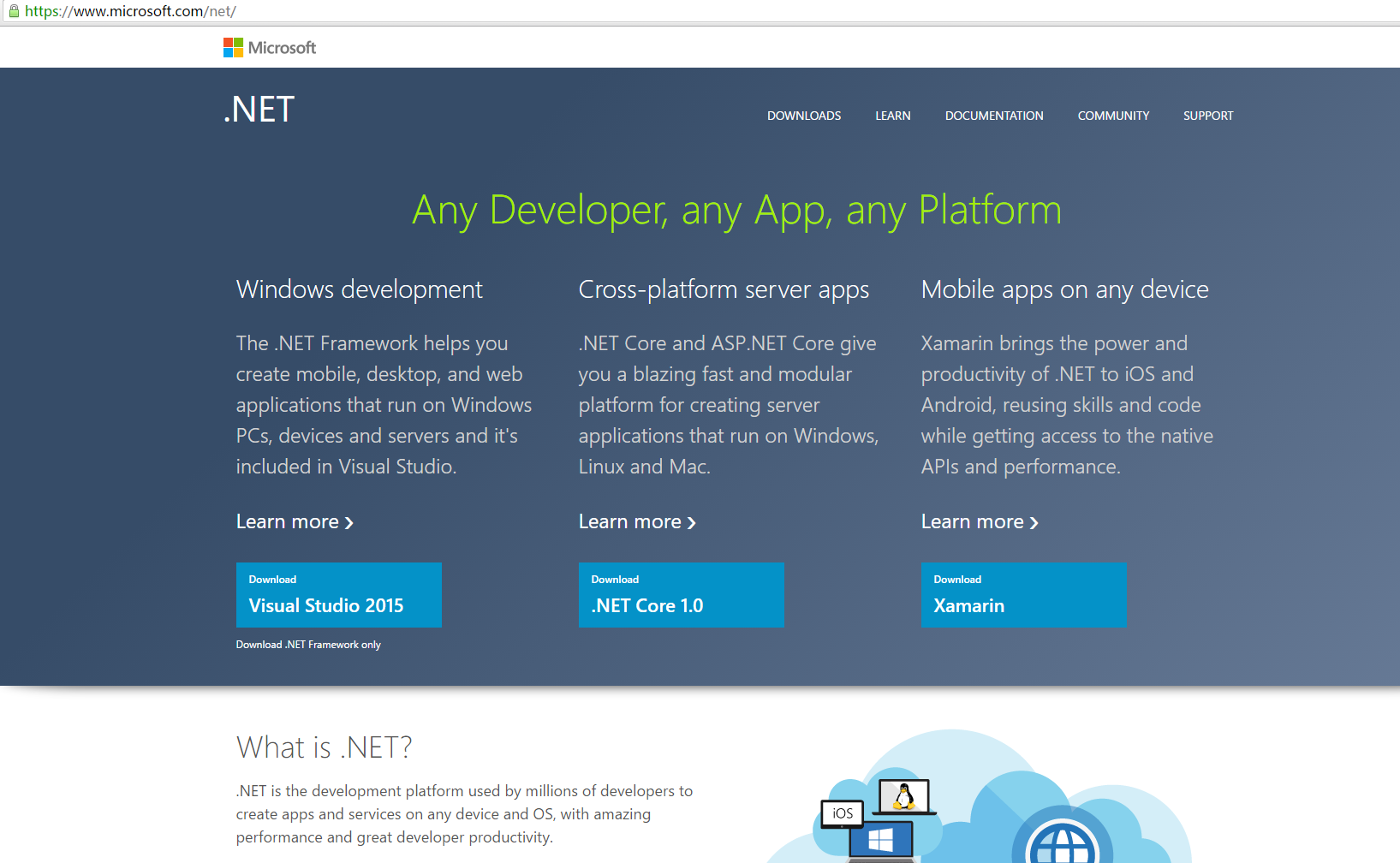
Task: Click 'Any Developer, any App, any Platform' headline
Action: tap(736, 211)
